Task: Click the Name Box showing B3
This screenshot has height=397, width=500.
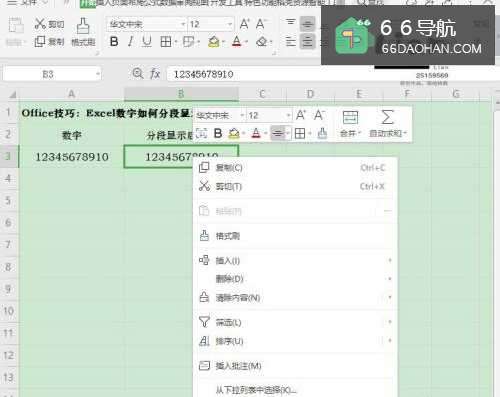Action: coord(48,74)
